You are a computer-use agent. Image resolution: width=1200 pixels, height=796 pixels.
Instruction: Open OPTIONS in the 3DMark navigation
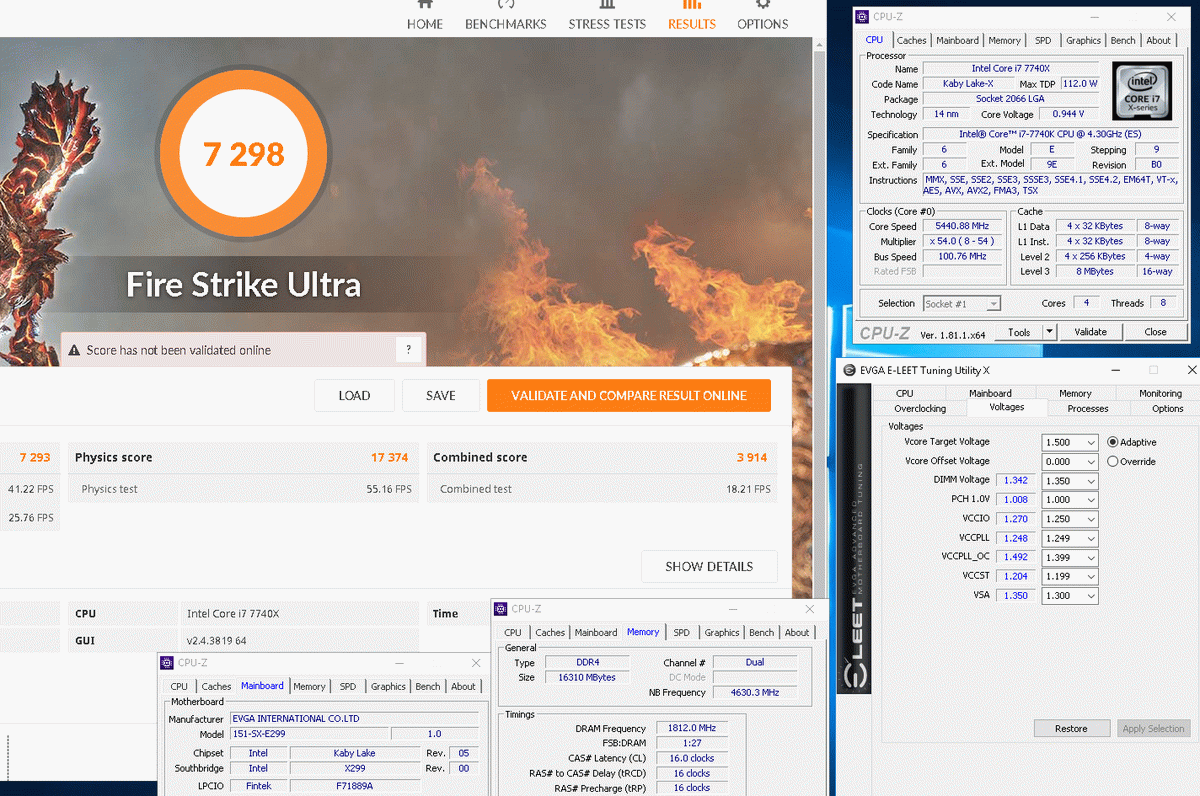763,16
